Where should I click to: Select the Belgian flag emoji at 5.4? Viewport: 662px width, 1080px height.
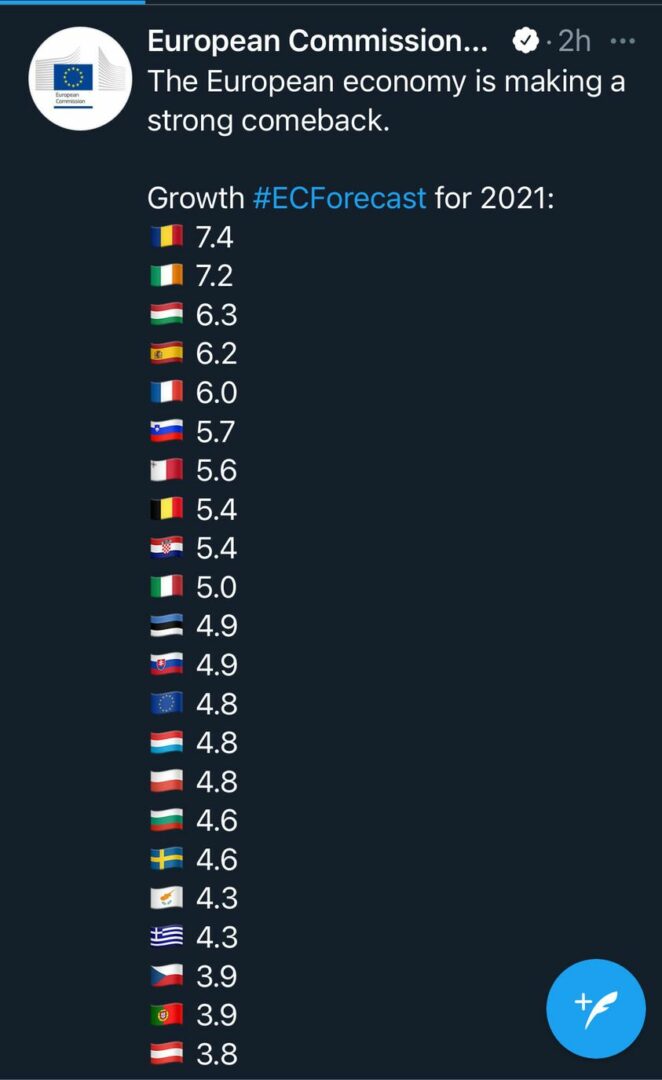point(167,509)
